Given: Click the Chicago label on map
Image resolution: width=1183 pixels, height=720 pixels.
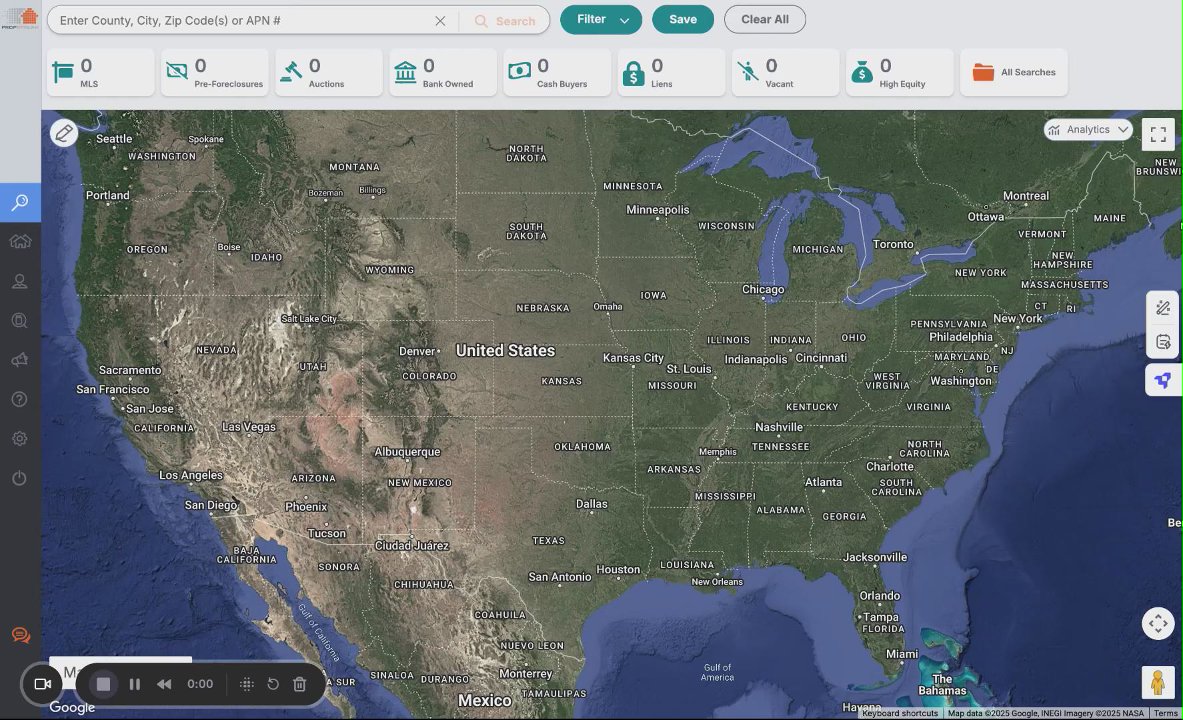Looking at the screenshot, I should pyautogui.click(x=763, y=290).
